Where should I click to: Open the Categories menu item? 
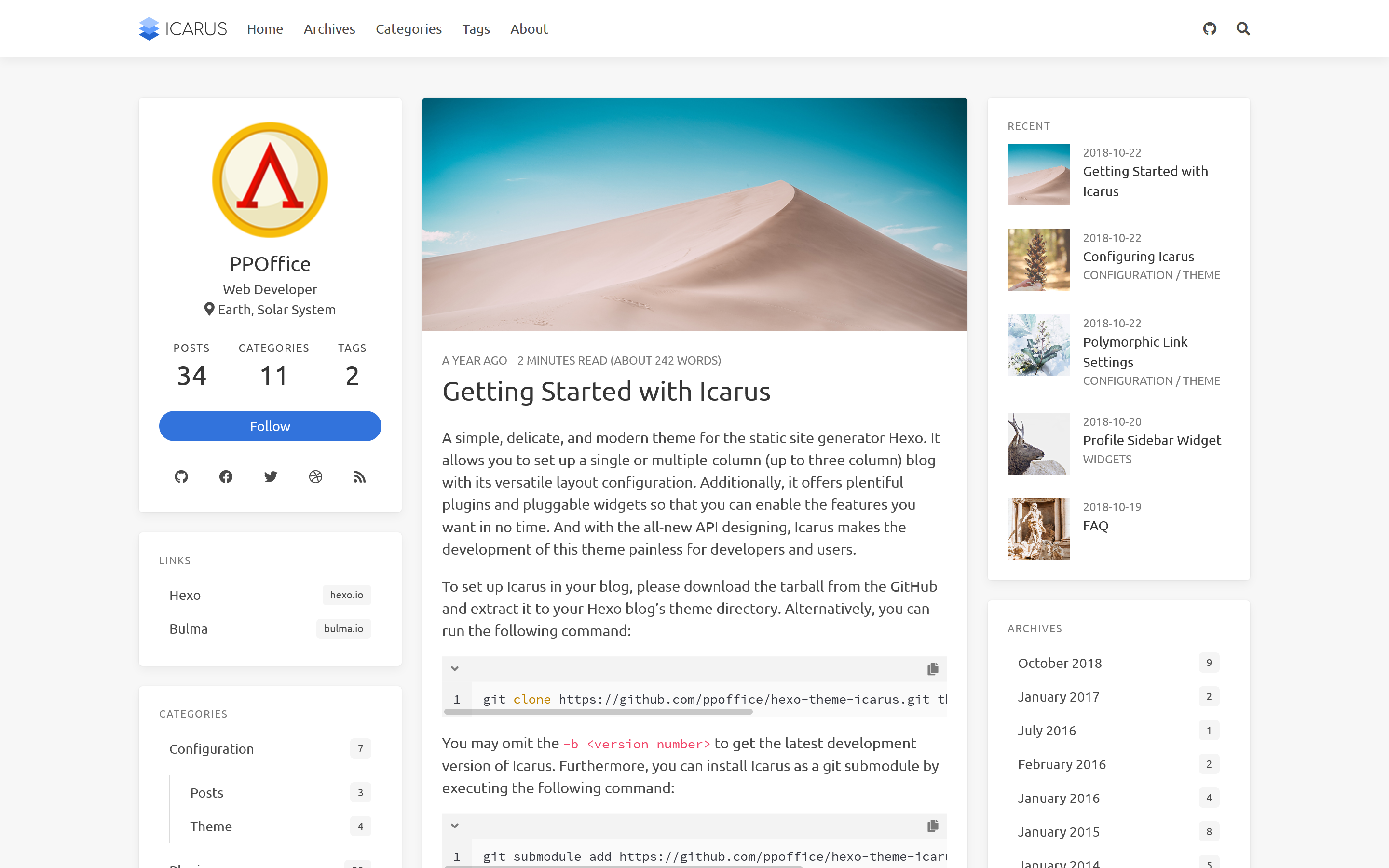tap(408, 29)
